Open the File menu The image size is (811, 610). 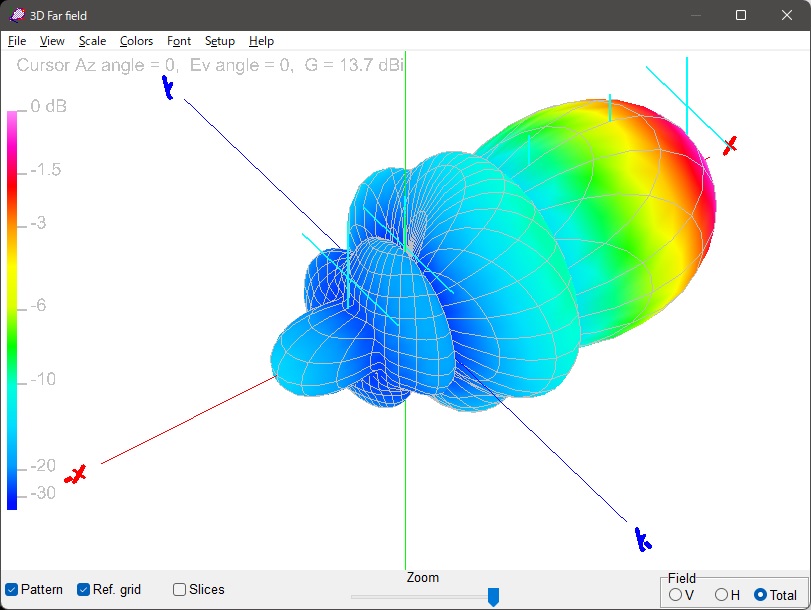[x=17, y=41]
